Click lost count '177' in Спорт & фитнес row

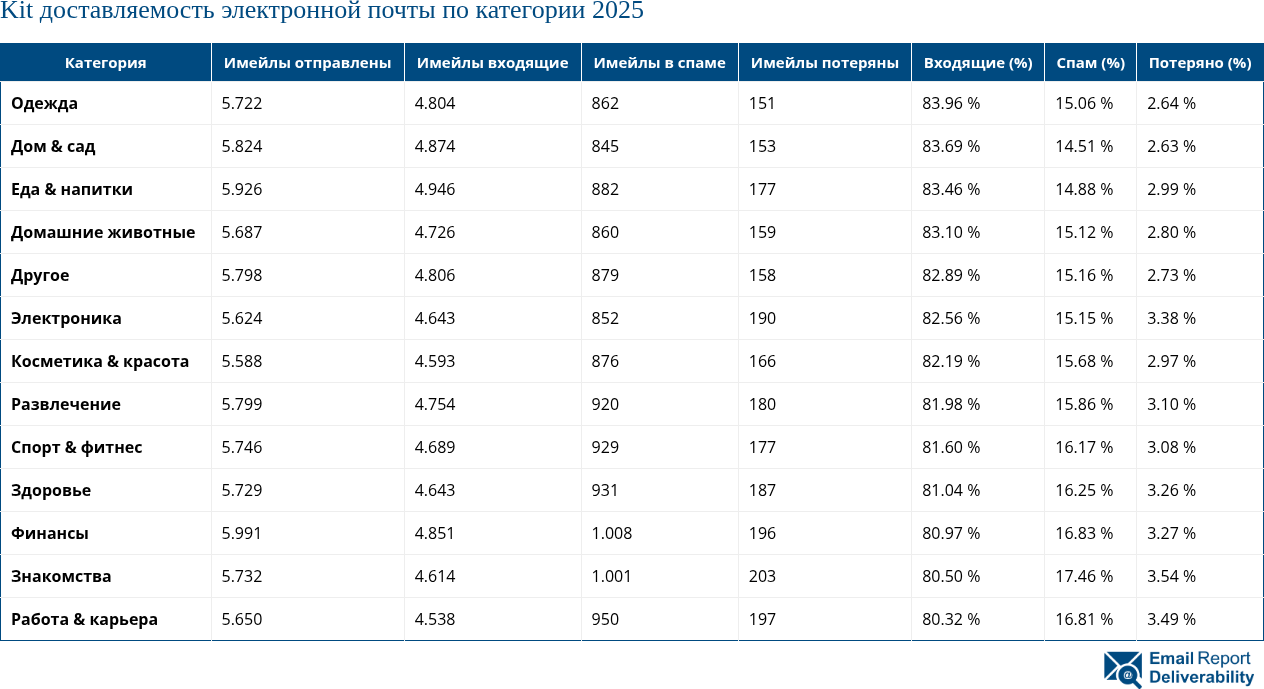762,447
